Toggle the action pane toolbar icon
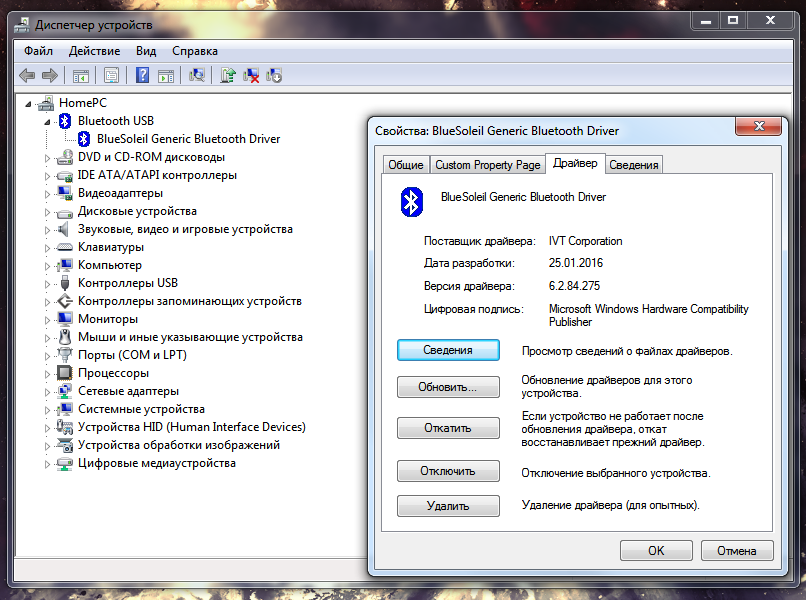This screenshot has height=600, width=806. coord(166,76)
